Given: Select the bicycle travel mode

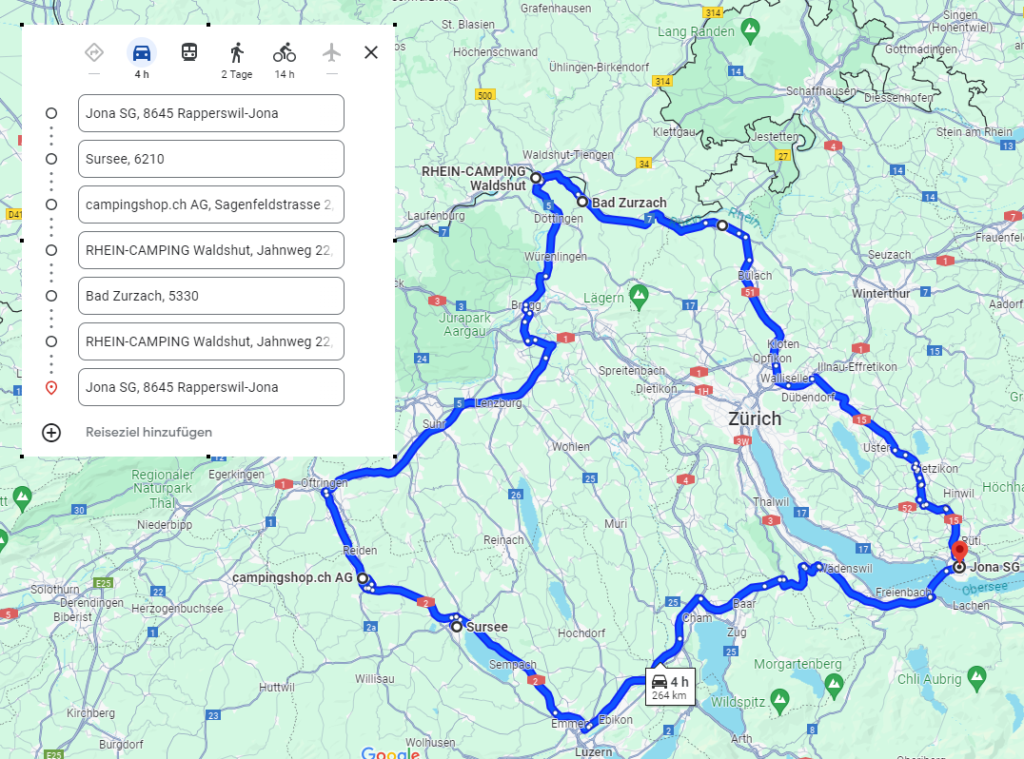Looking at the screenshot, I should point(284,53).
